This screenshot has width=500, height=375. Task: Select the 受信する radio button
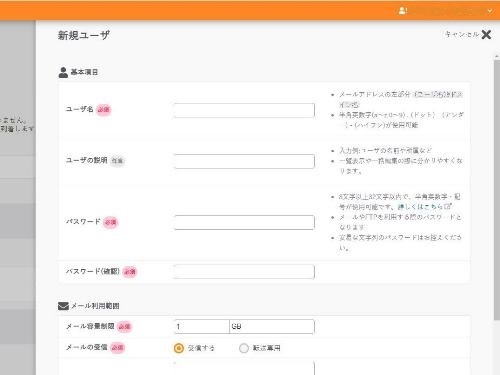[179, 348]
